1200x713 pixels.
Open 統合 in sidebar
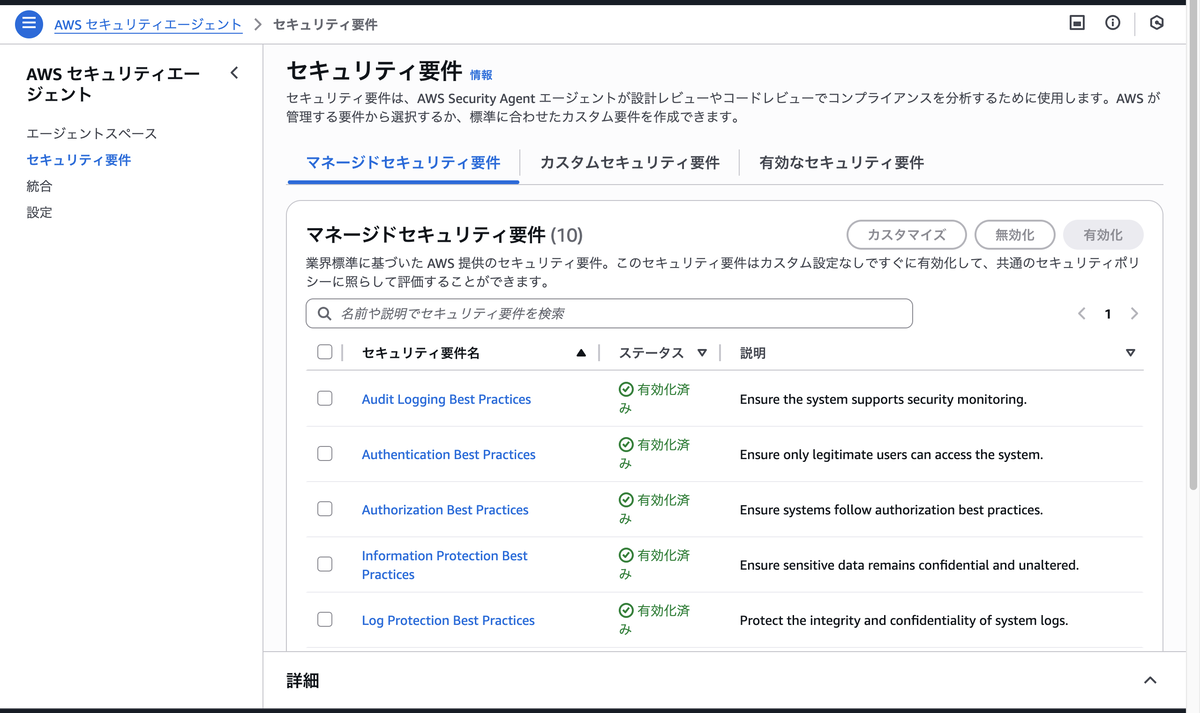(39, 186)
